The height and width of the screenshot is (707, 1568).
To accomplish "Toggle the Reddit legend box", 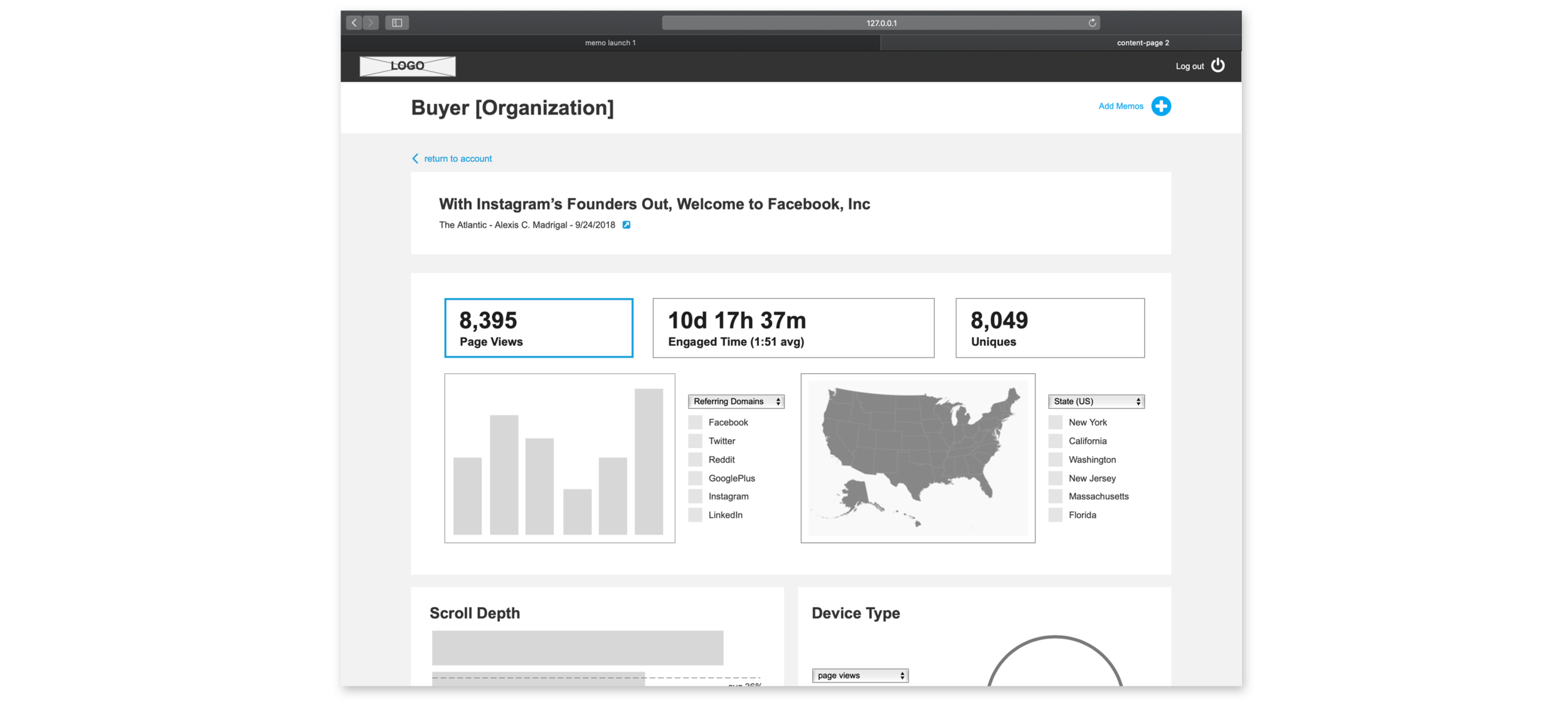I will tap(695, 459).
